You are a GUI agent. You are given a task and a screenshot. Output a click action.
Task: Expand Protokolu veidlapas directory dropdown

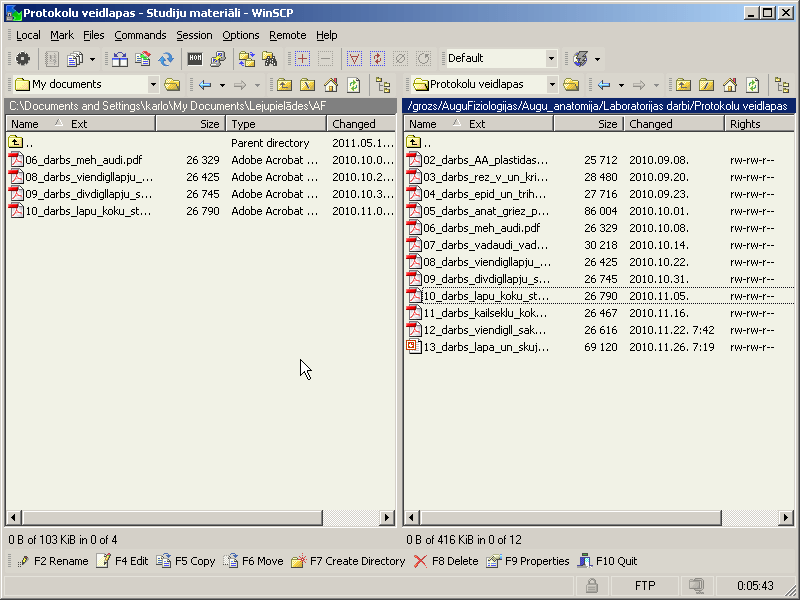click(x=552, y=85)
